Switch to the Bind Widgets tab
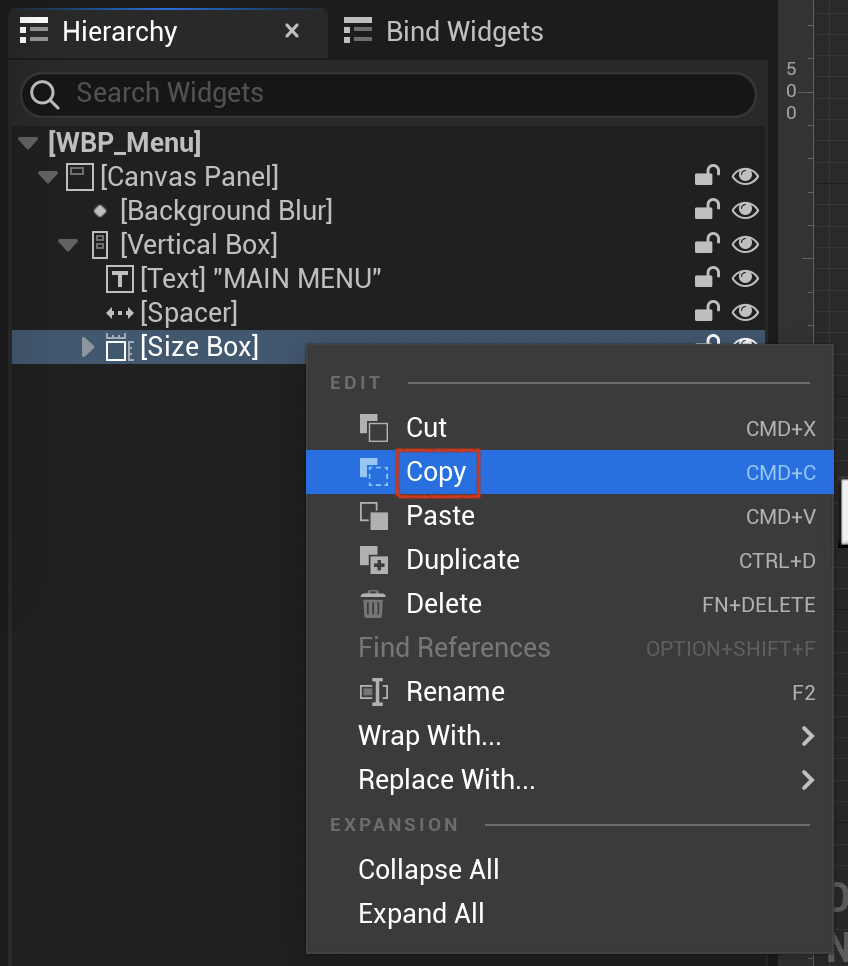Viewport: 848px width, 966px height. coord(444,31)
